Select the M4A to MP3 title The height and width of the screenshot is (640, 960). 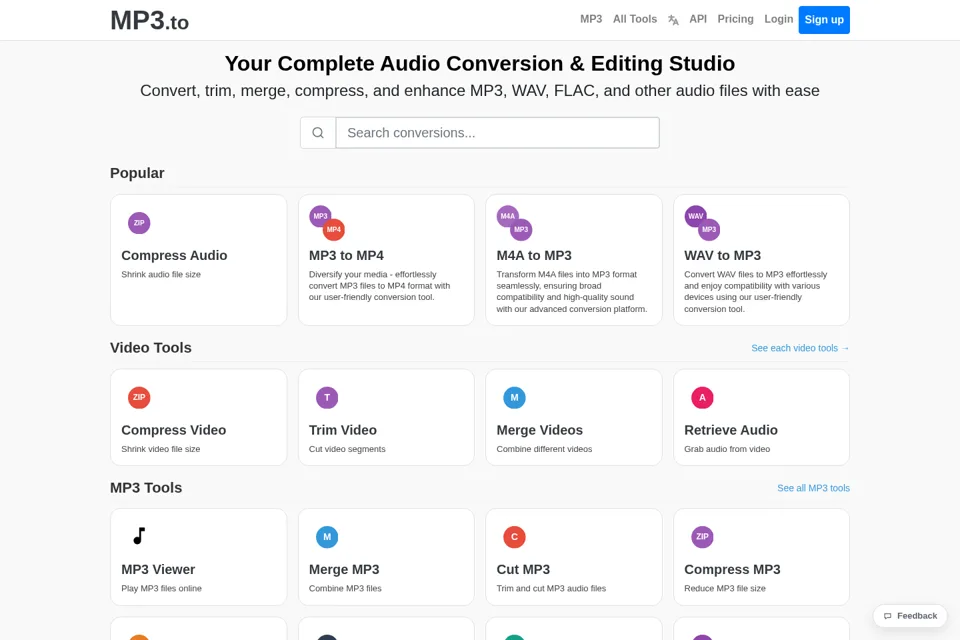pos(534,255)
